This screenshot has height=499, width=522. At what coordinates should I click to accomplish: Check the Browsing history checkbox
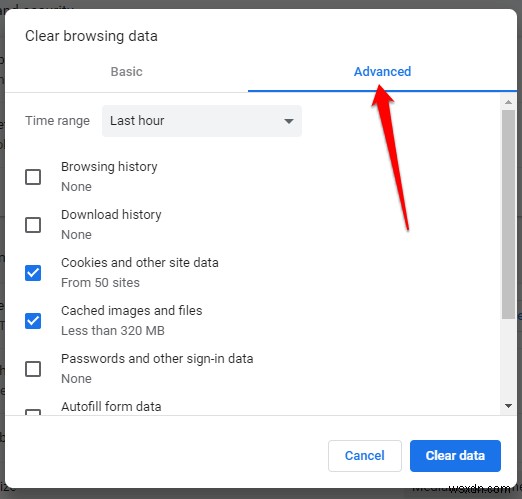click(33, 177)
